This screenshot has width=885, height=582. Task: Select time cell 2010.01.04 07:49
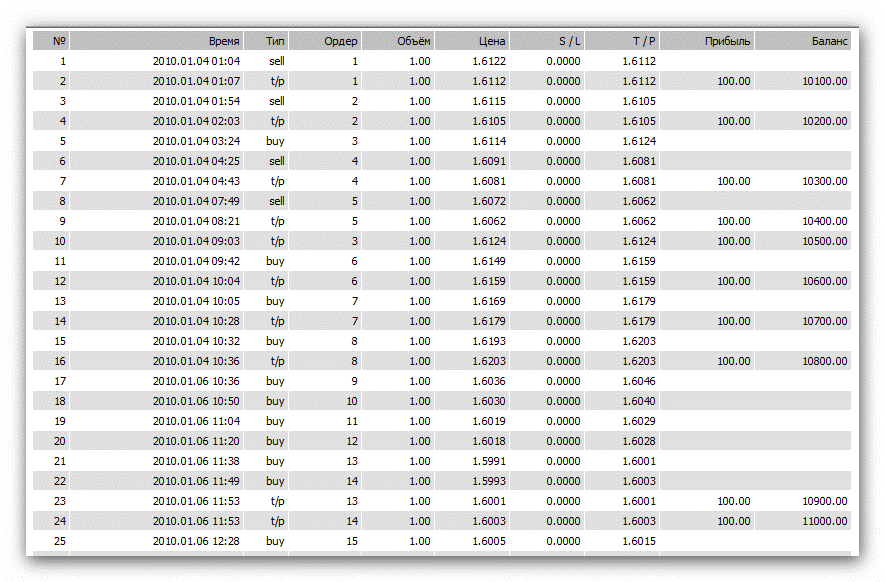[x=196, y=201]
